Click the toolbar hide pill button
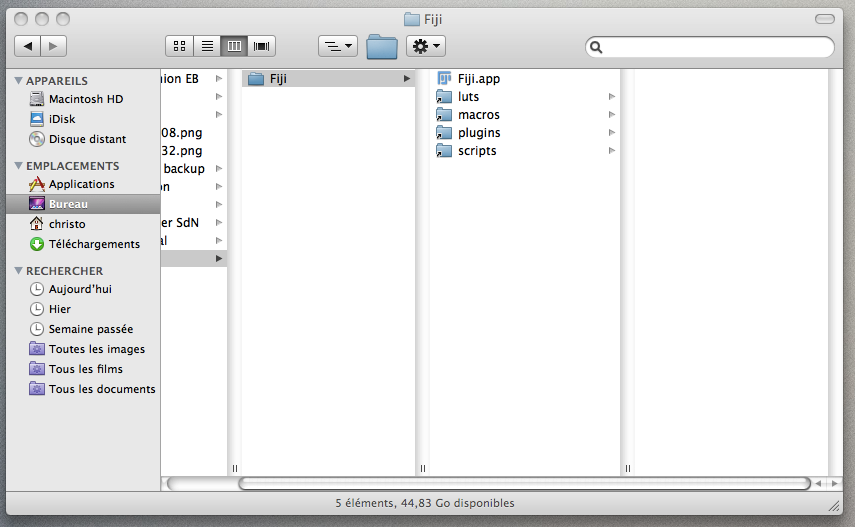This screenshot has width=855, height=527. click(x=824, y=19)
